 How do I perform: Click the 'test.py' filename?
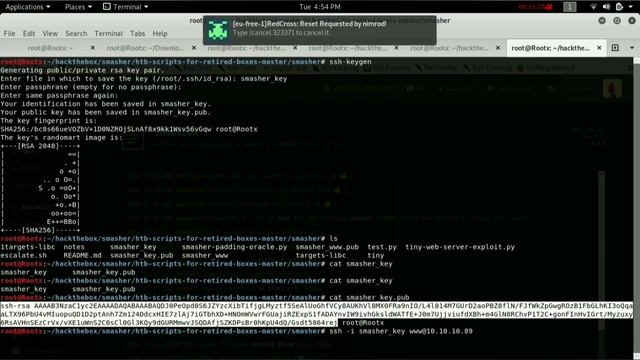point(382,247)
